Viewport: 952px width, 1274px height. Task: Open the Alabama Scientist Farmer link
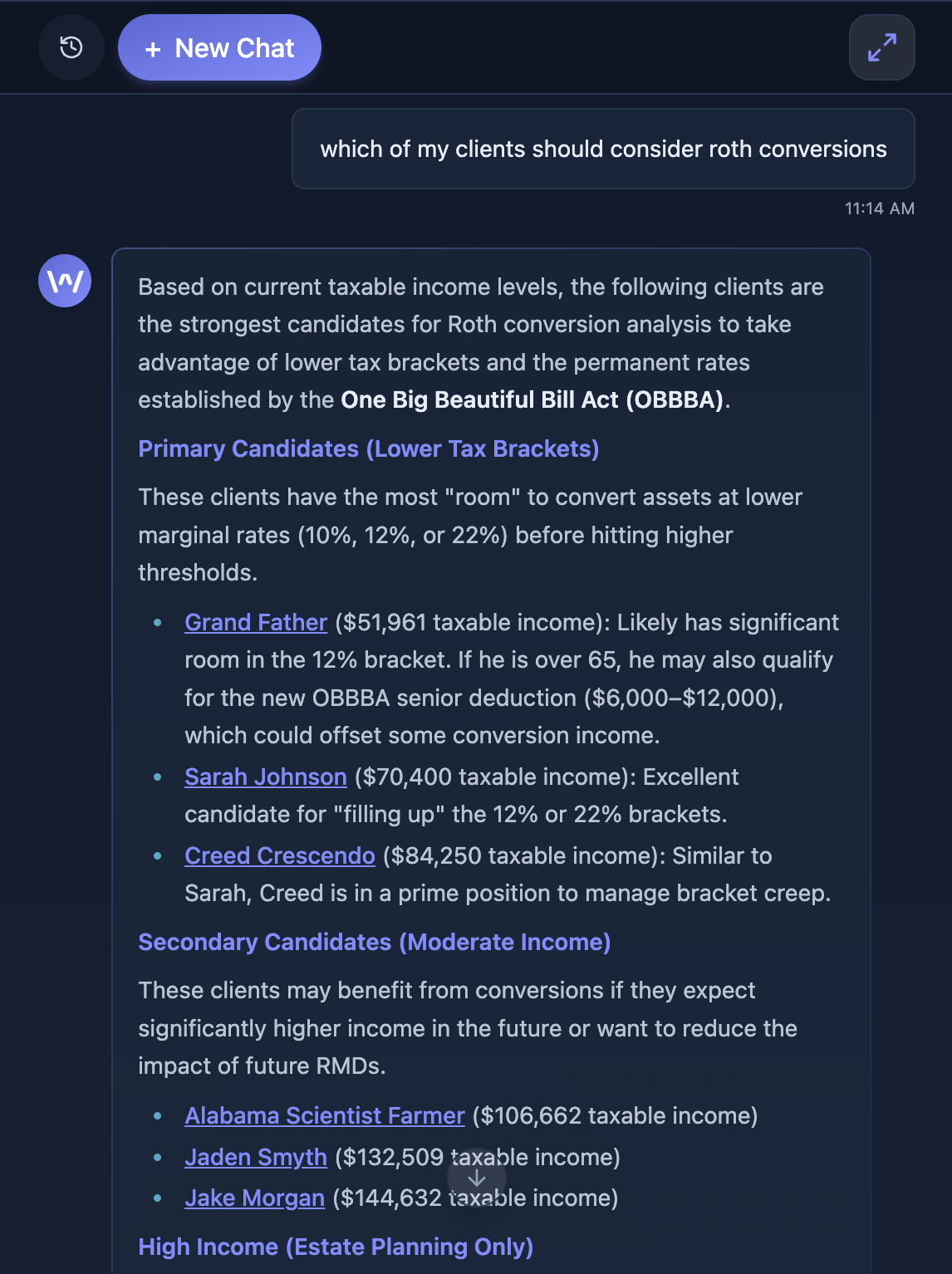324,1115
